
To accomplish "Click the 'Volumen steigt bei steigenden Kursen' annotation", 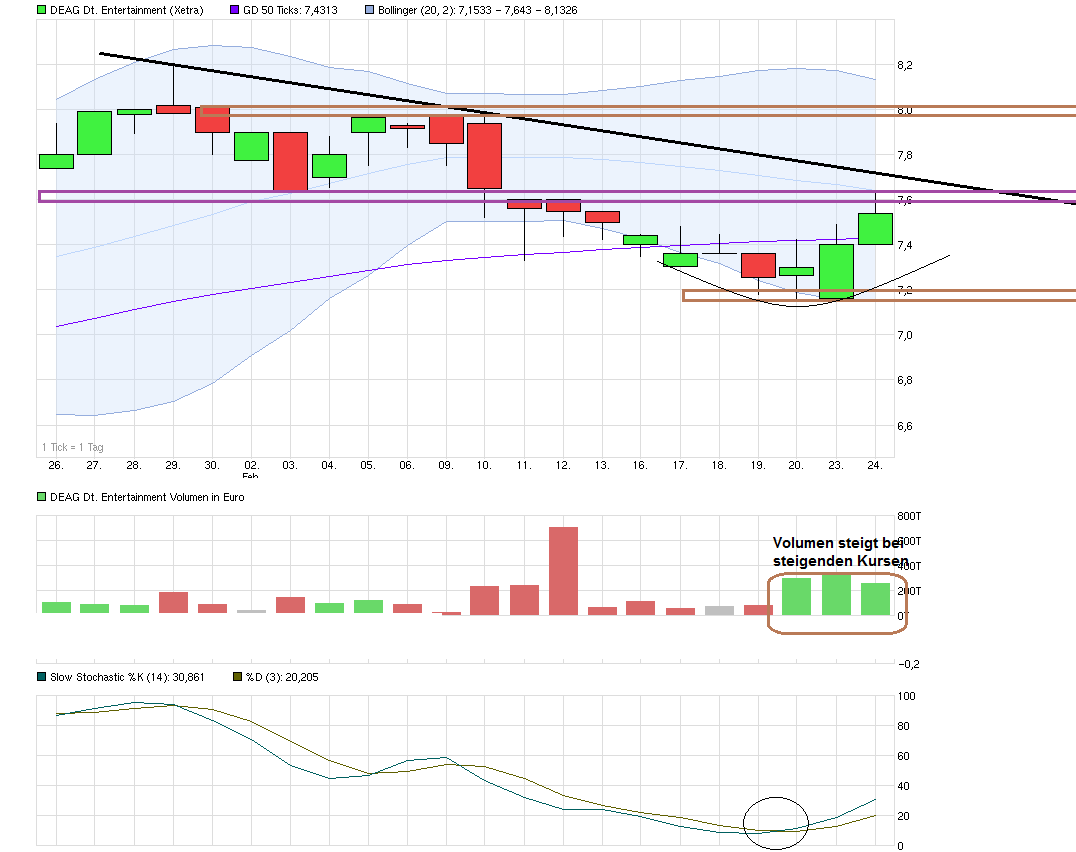I will [840, 552].
